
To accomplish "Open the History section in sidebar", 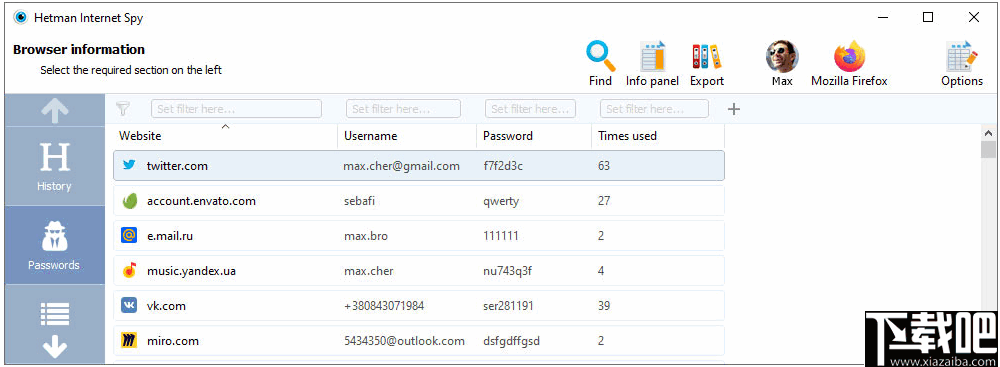I will pos(54,166).
